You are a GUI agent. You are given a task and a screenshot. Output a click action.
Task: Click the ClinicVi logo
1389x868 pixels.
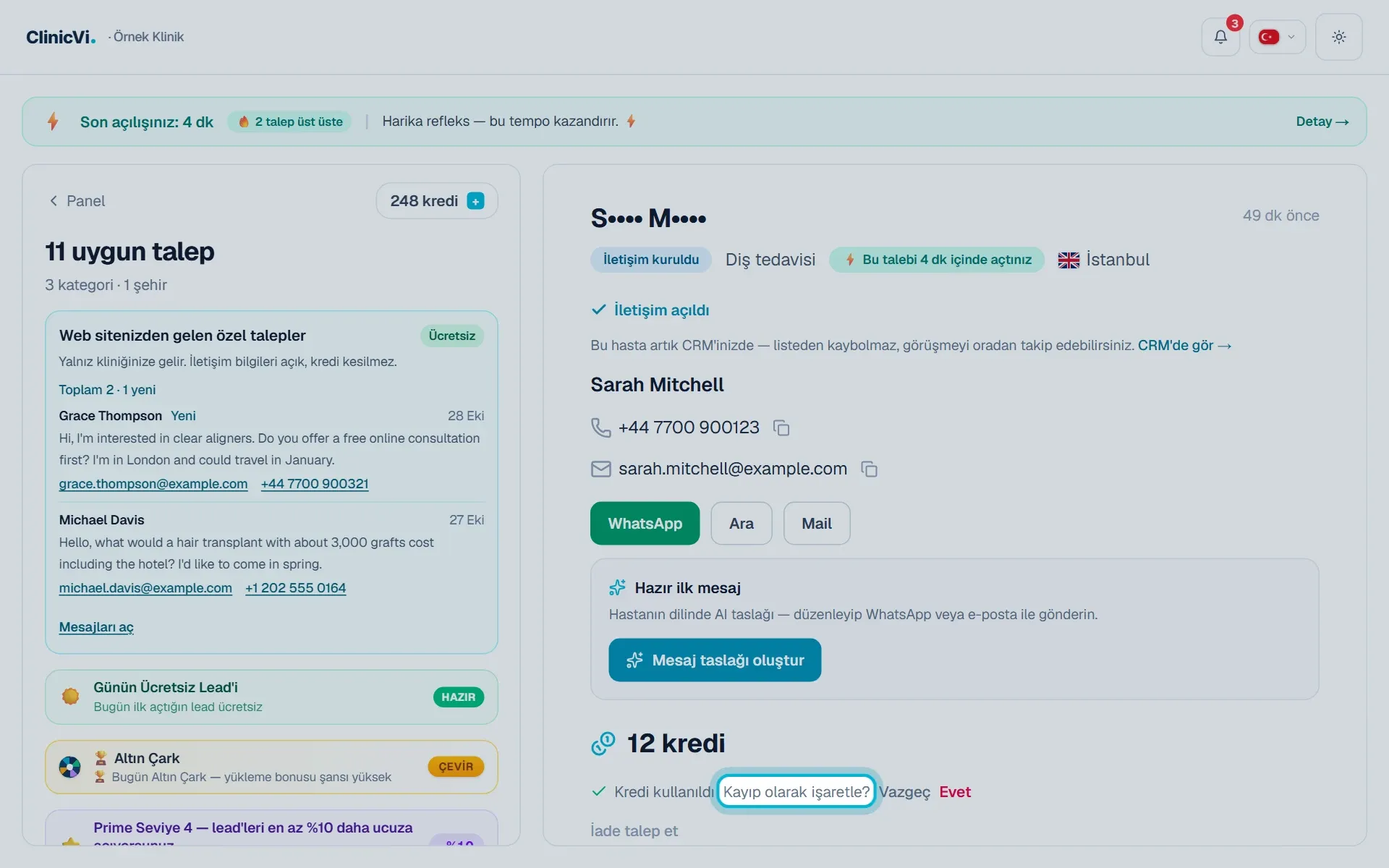[x=61, y=37]
